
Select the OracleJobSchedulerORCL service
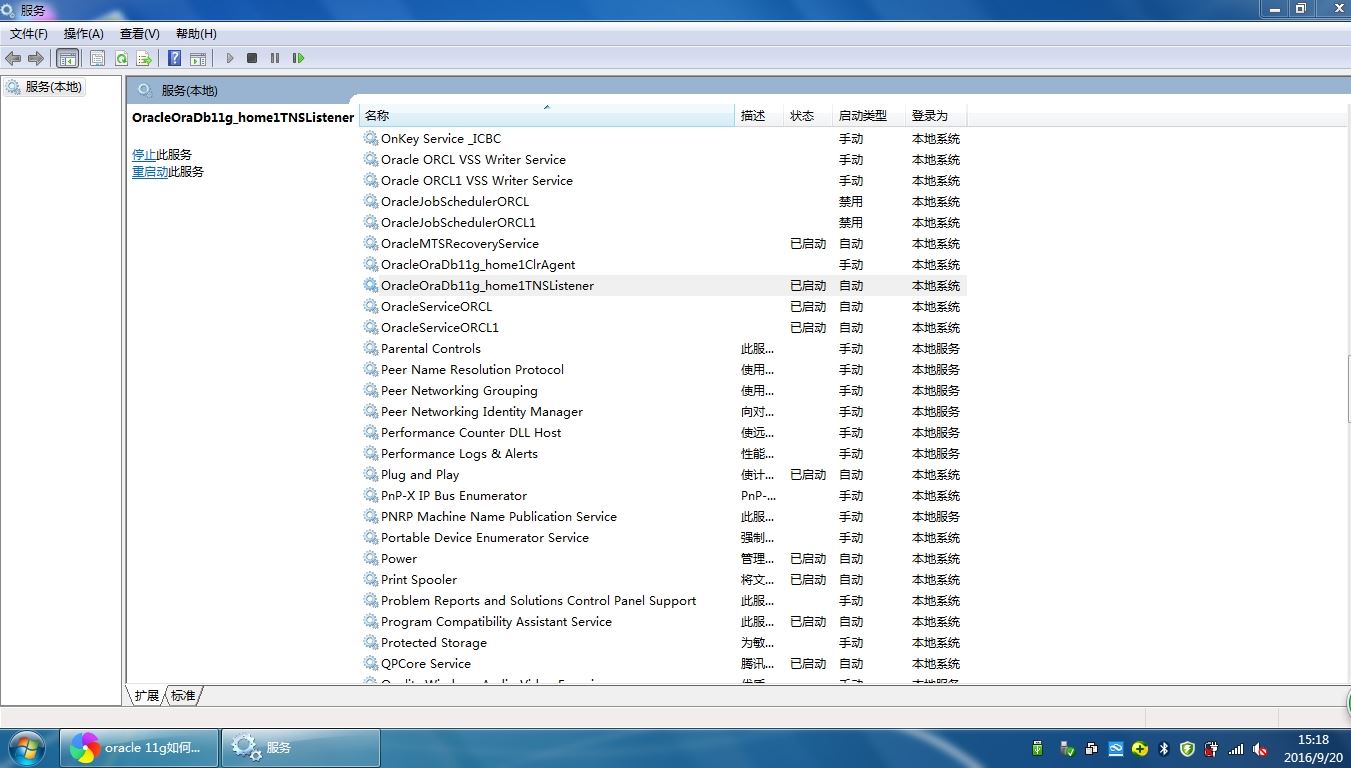664,202
